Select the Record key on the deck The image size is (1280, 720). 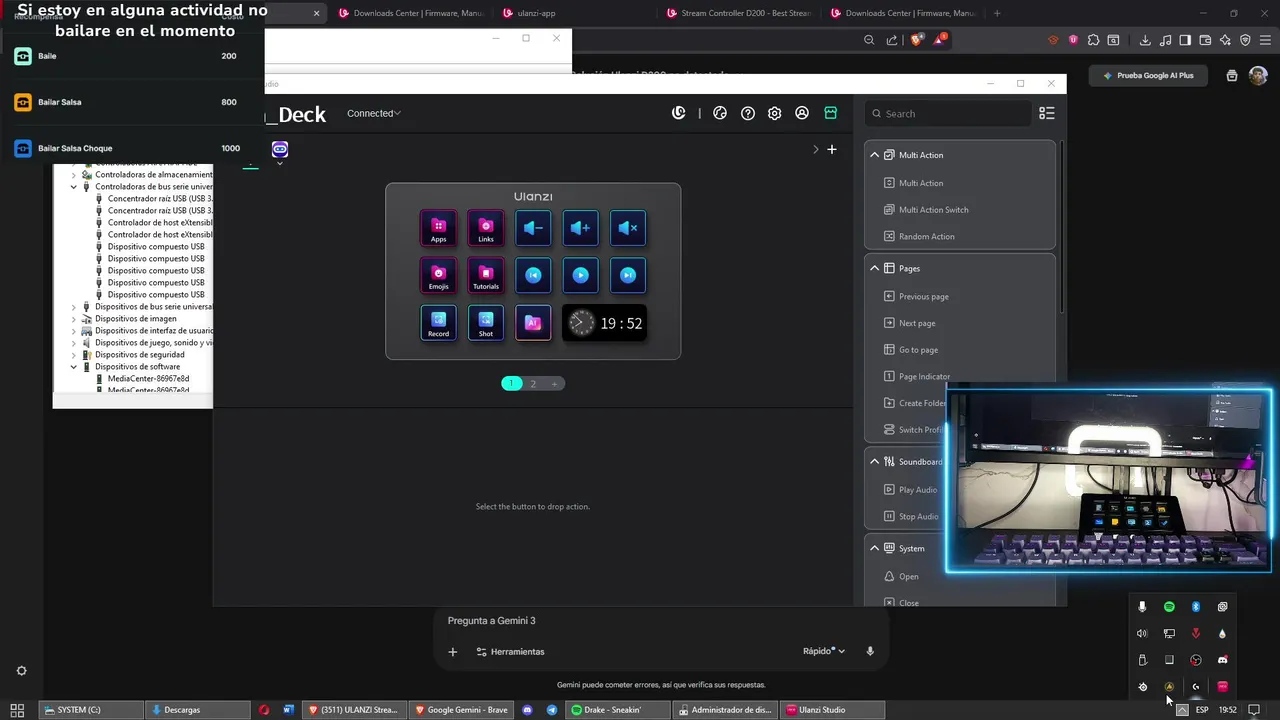(438, 323)
